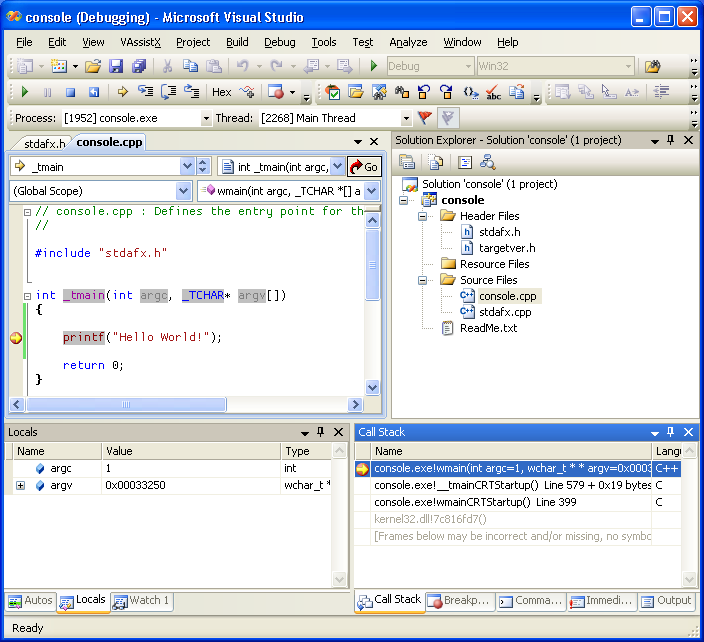The image size is (704, 642).
Task: Open the Analyze menu
Action: click(408, 42)
